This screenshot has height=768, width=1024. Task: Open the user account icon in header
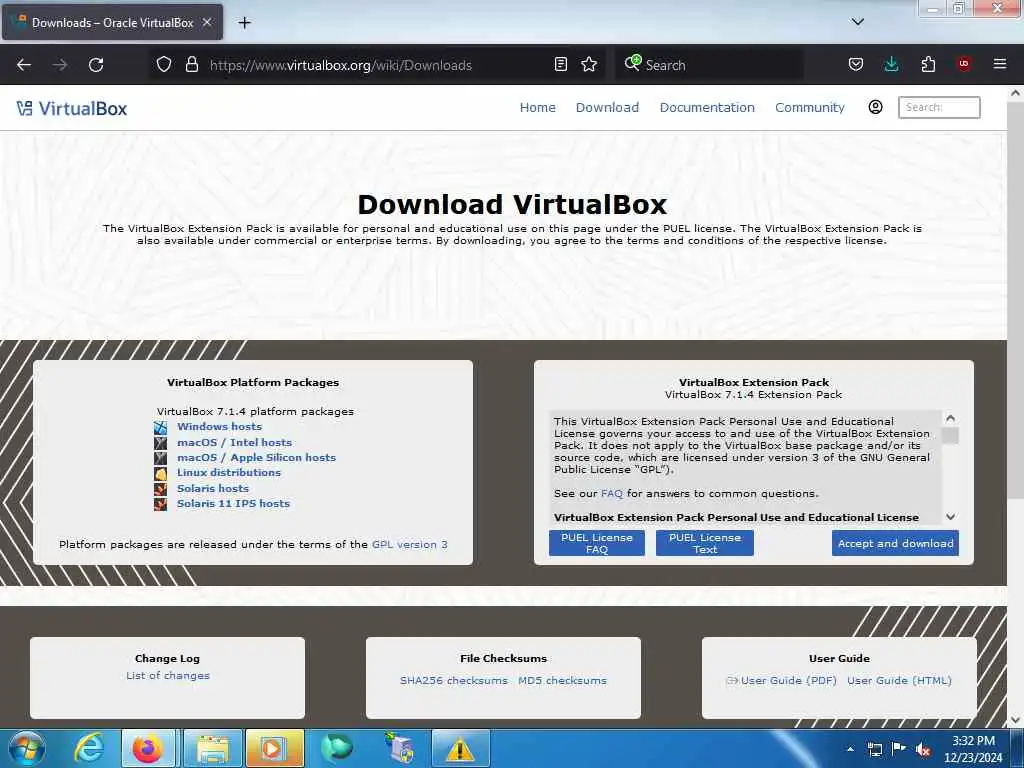tap(876, 107)
